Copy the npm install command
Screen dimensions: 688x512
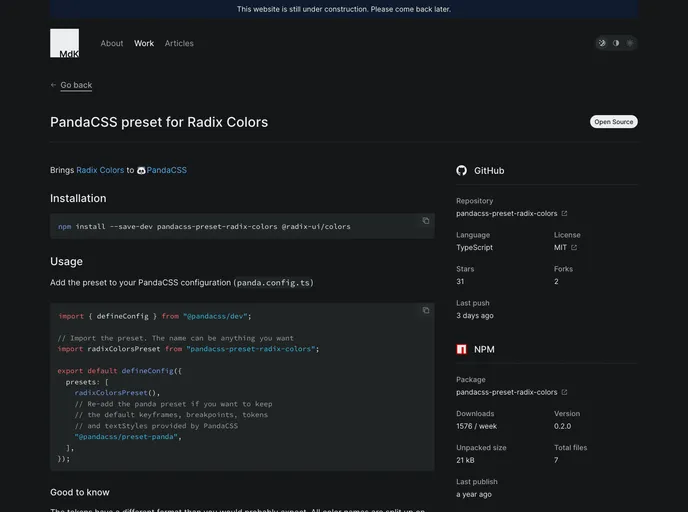tap(426, 221)
